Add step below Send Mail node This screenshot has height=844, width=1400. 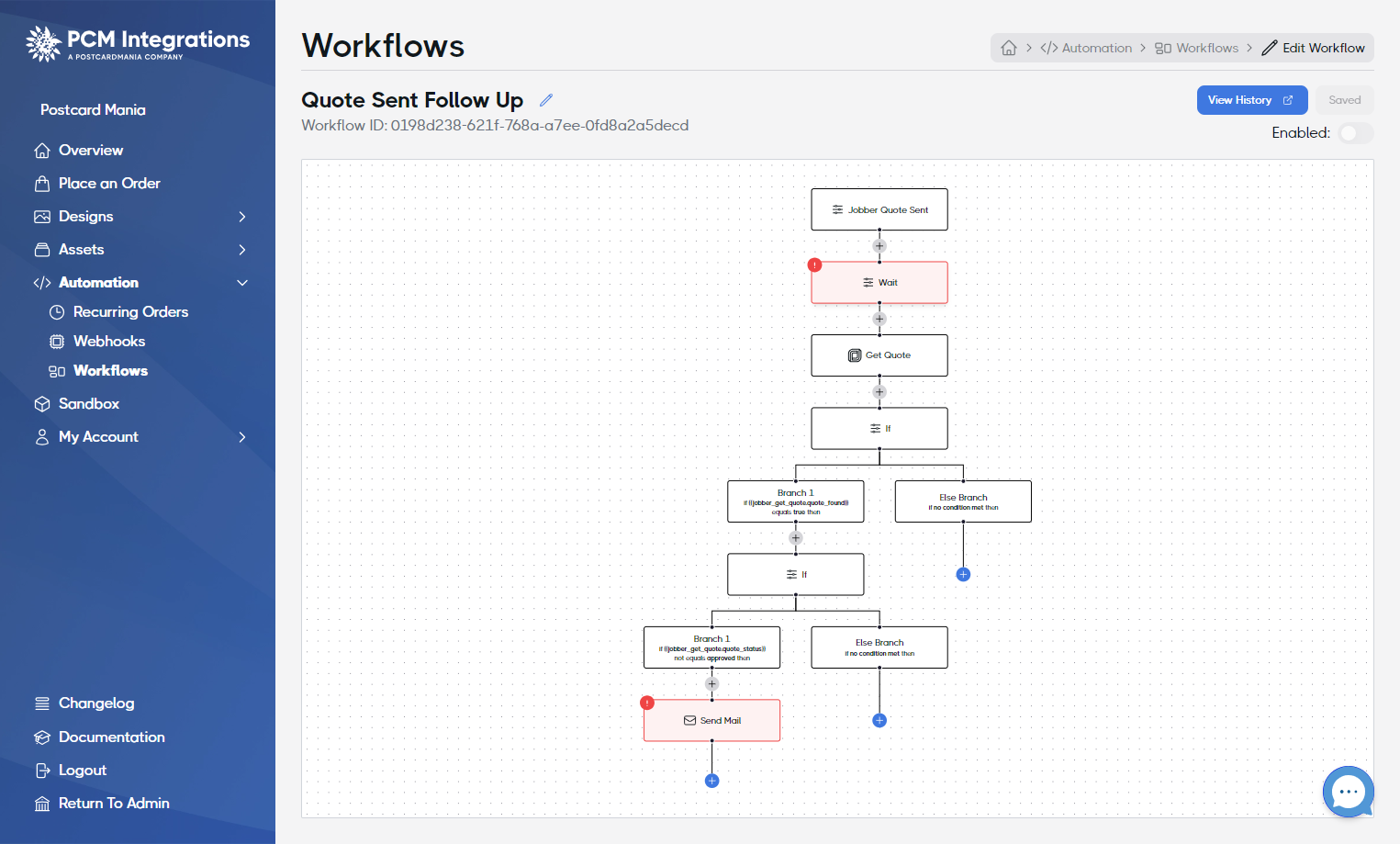711,781
